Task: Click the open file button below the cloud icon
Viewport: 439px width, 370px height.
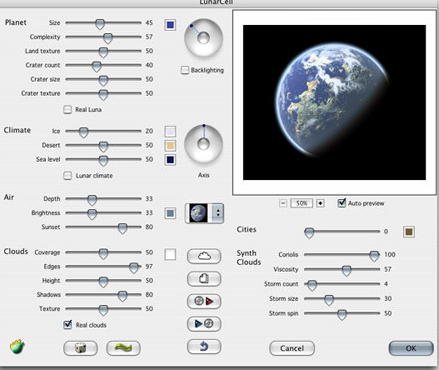Action: pyautogui.click(x=204, y=279)
